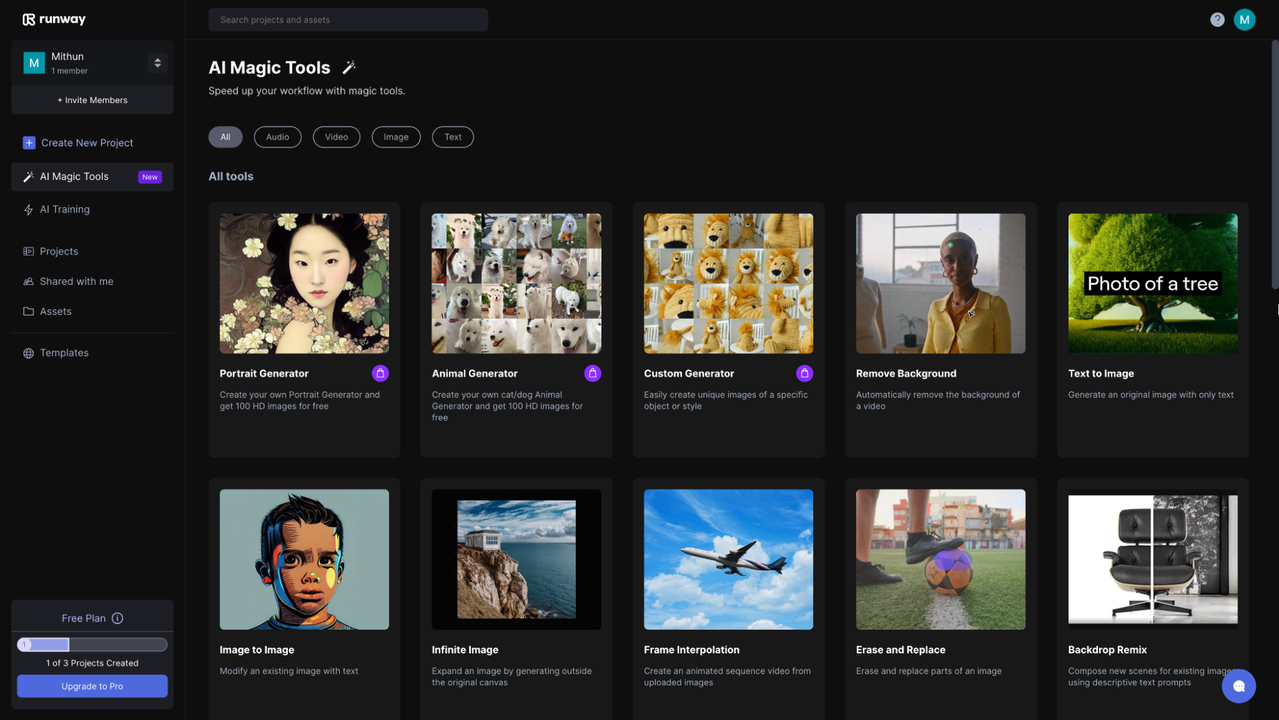Open the chat support bubble
This screenshot has width=1279, height=720.
[x=1238, y=686]
